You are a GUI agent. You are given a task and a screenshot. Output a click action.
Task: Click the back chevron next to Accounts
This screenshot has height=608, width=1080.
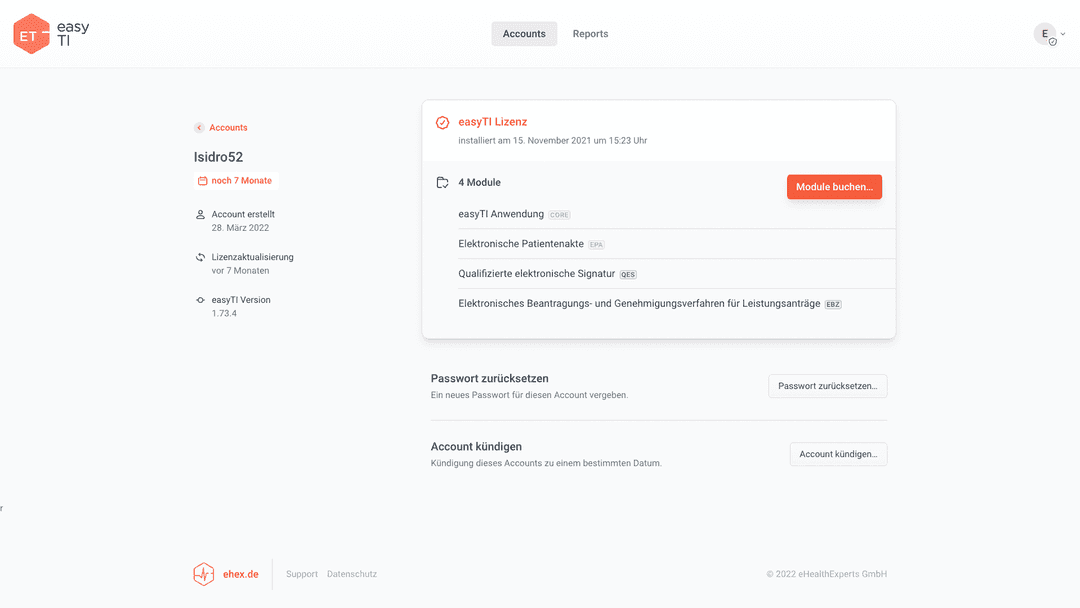[x=199, y=128]
